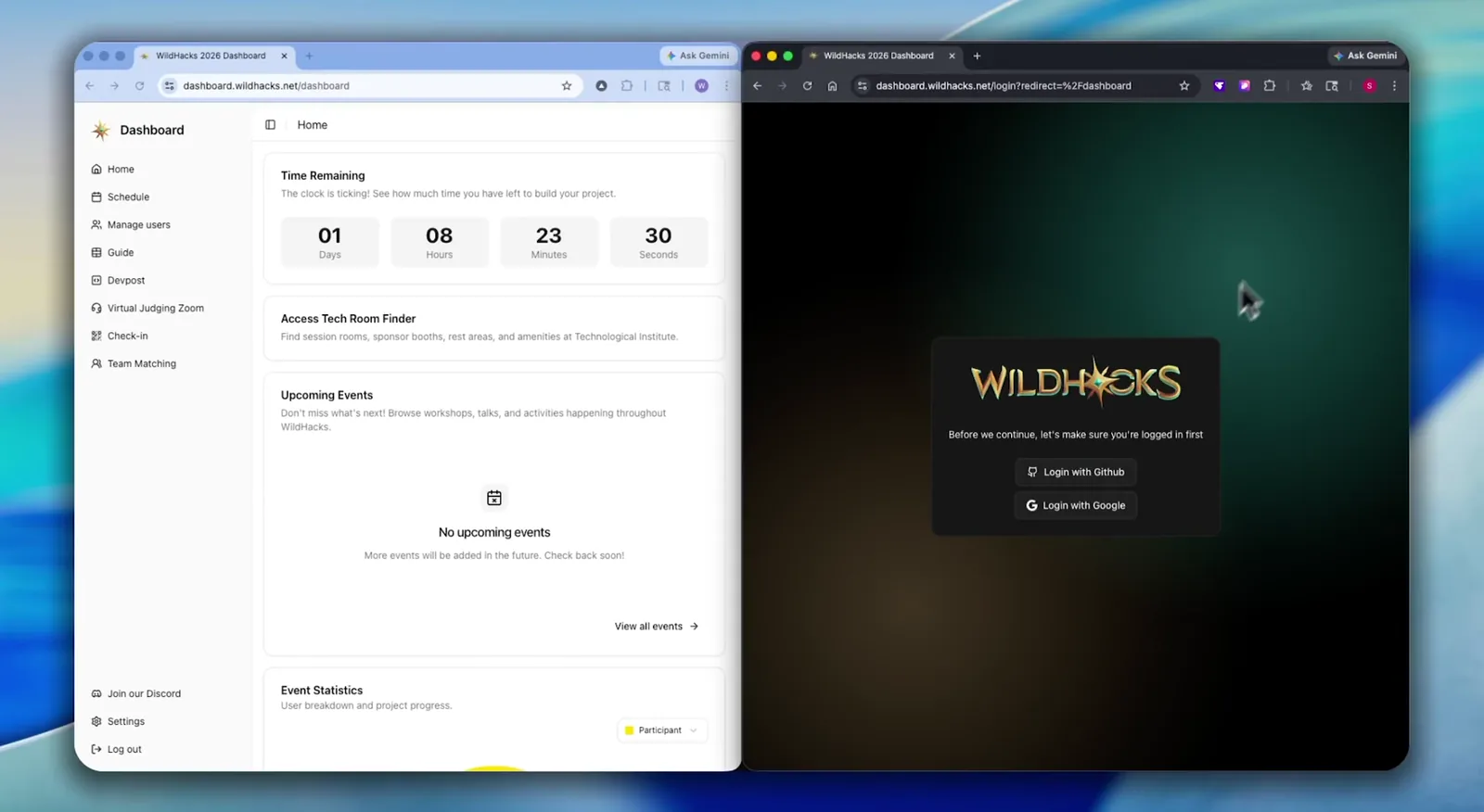Viewport: 1484px width, 812px height.
Task: Reload the login page in the right window
Action: (x=807, y=85)
